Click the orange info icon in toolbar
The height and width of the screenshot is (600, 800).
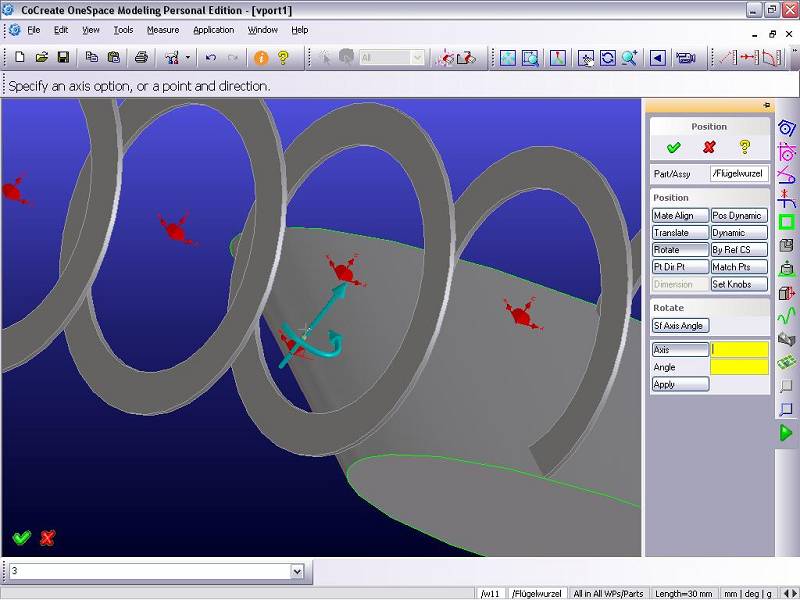(261, 58)
